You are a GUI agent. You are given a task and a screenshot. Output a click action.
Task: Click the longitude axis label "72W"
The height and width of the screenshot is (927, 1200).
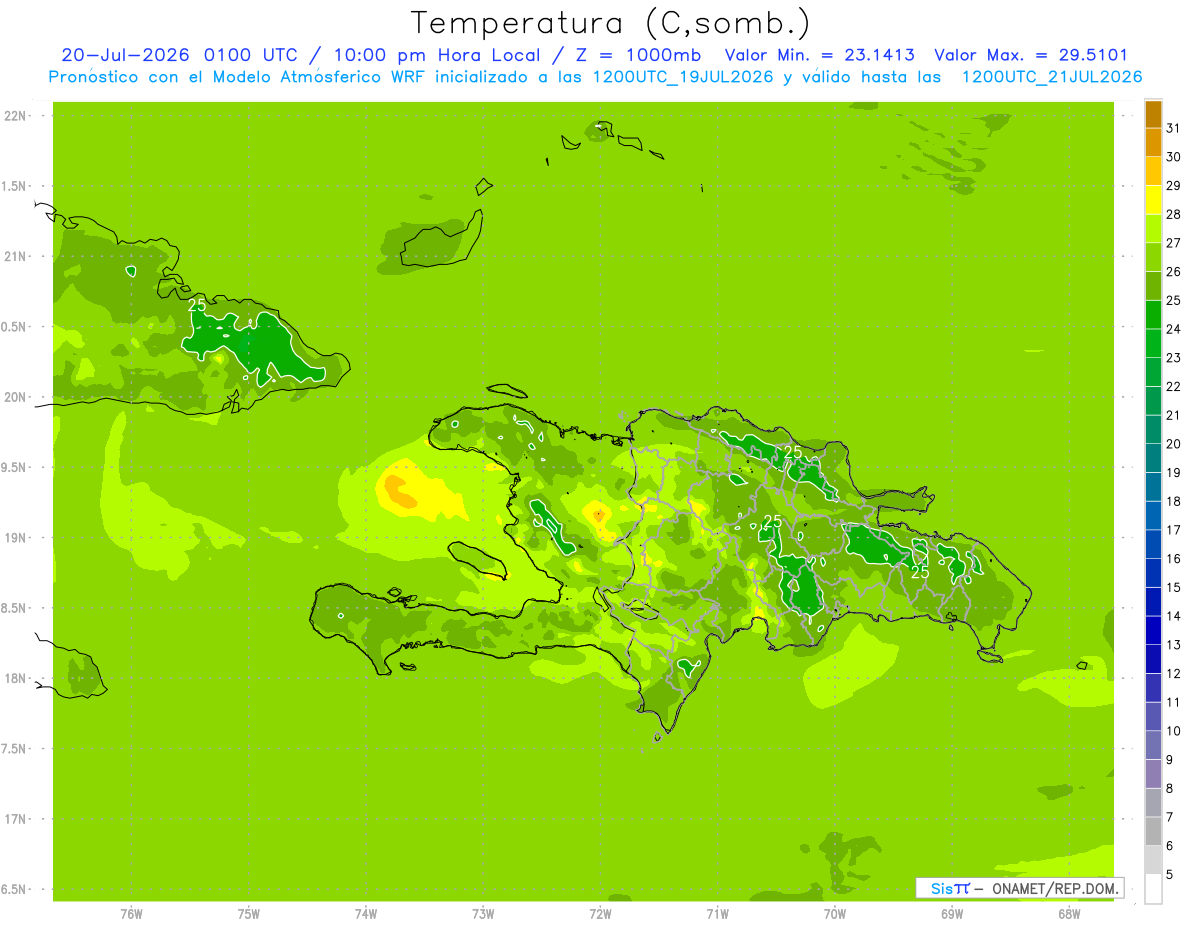pos(600,913)
